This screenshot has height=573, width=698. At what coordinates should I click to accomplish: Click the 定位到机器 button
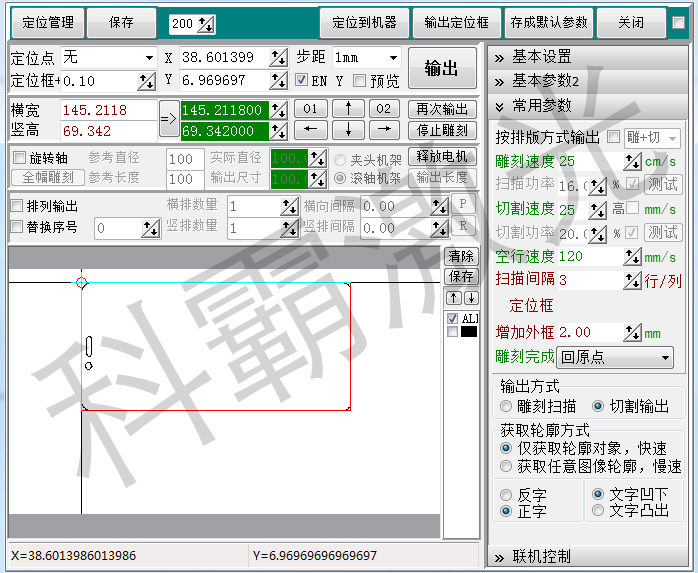(x=364, y=22)
